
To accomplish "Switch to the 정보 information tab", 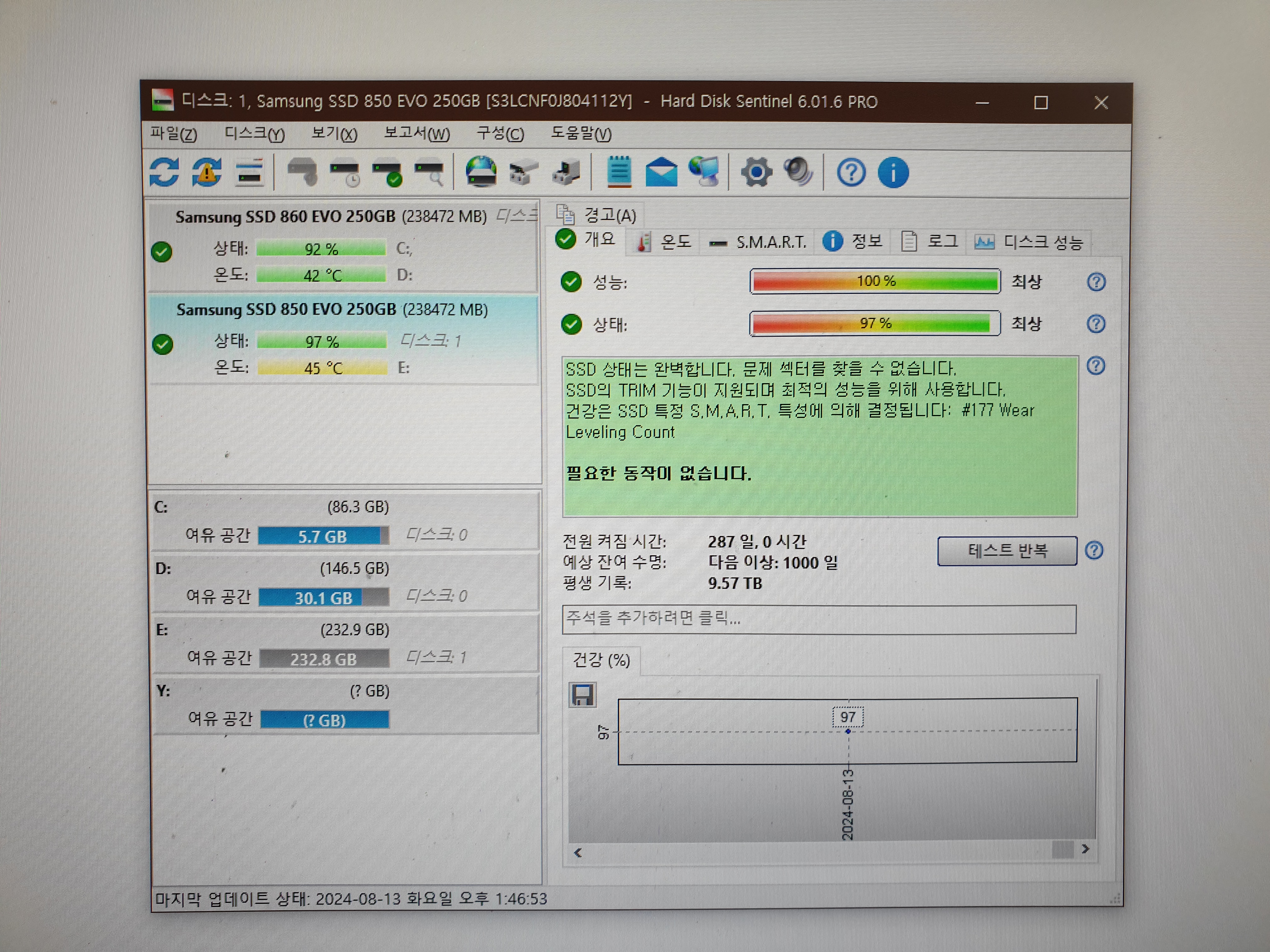I will point(853,241).
